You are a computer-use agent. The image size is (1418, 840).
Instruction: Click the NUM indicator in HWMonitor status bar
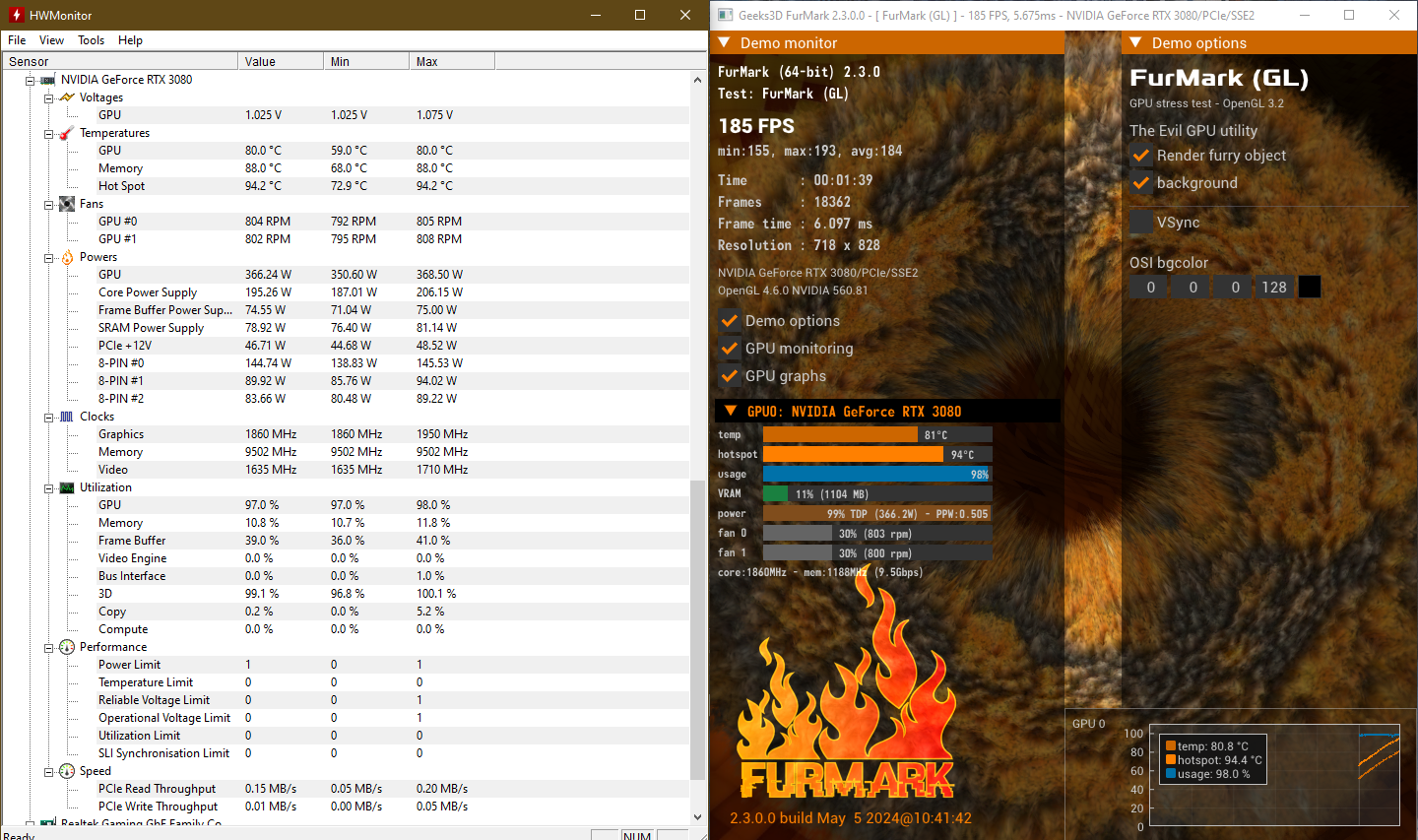(x=637, y=835)
